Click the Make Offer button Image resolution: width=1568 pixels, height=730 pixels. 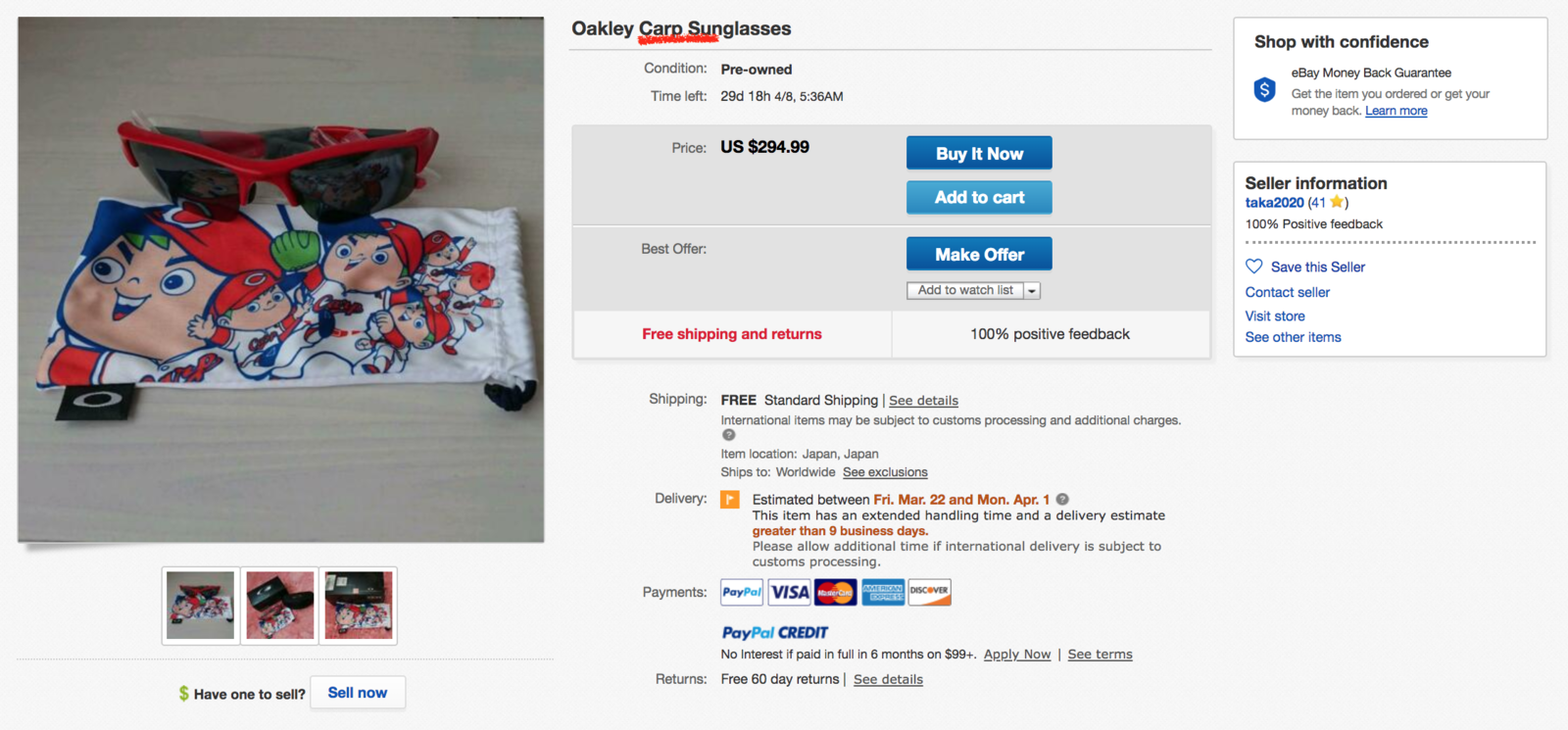(979, 254)
